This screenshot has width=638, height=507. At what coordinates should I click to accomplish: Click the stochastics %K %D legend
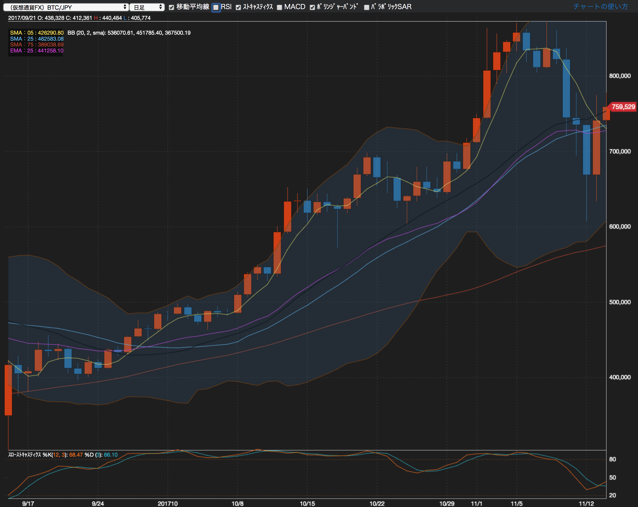pos(63,455)
